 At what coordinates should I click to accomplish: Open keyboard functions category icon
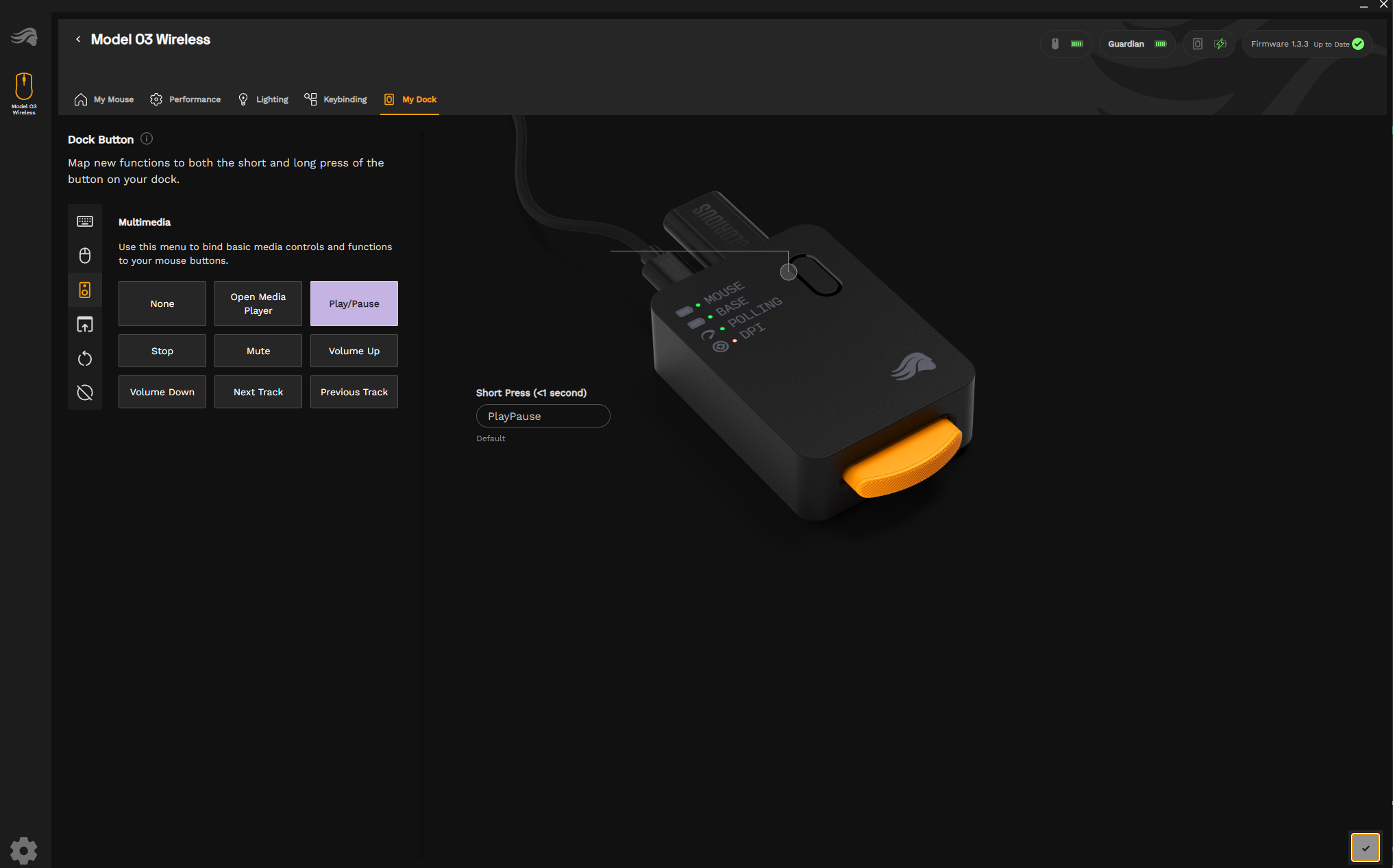[x=85, y=221]
